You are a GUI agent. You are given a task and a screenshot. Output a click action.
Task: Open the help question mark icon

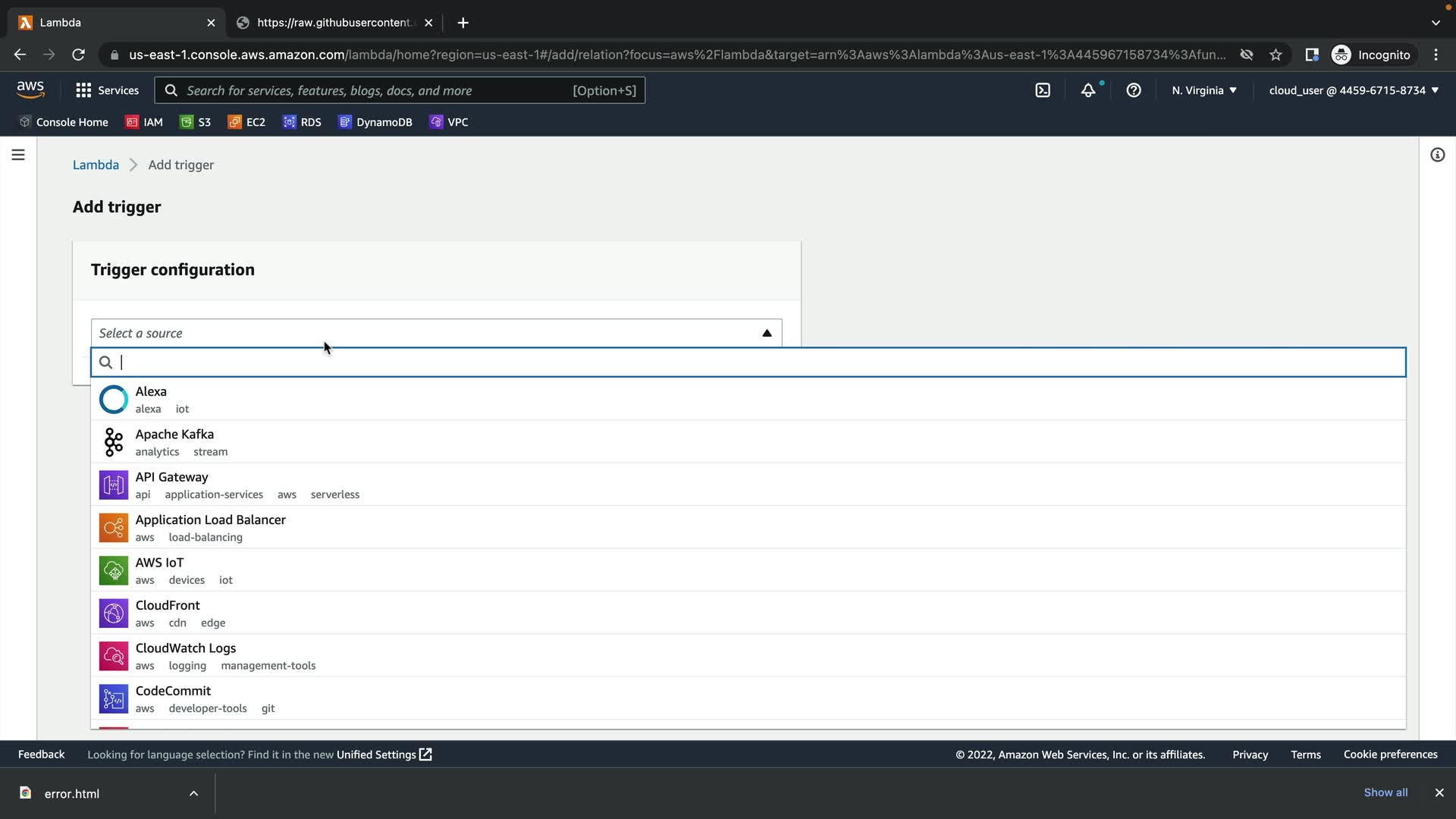(1134, 90)
